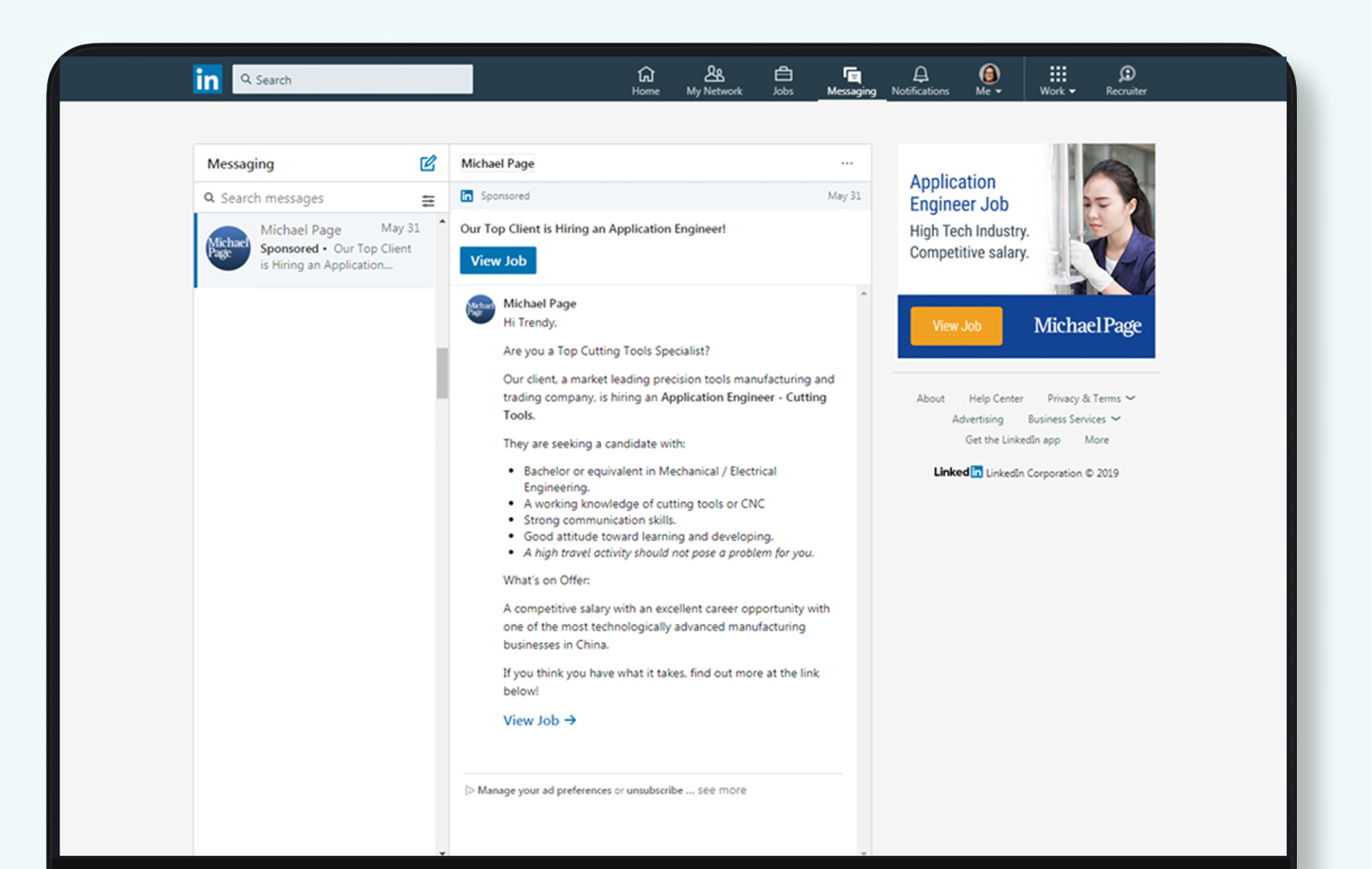Click the LinkedIn logo in the header
This screenshot has width=1372, height=869.
point(208,79)
